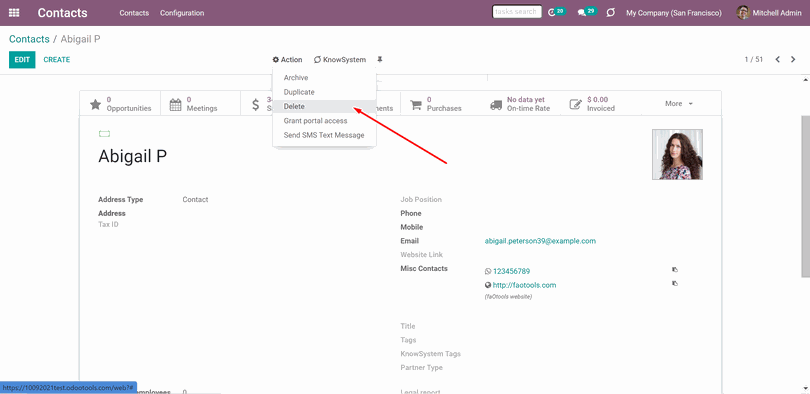
Task: Focus the tasks search input field
Action: point(517,12)
